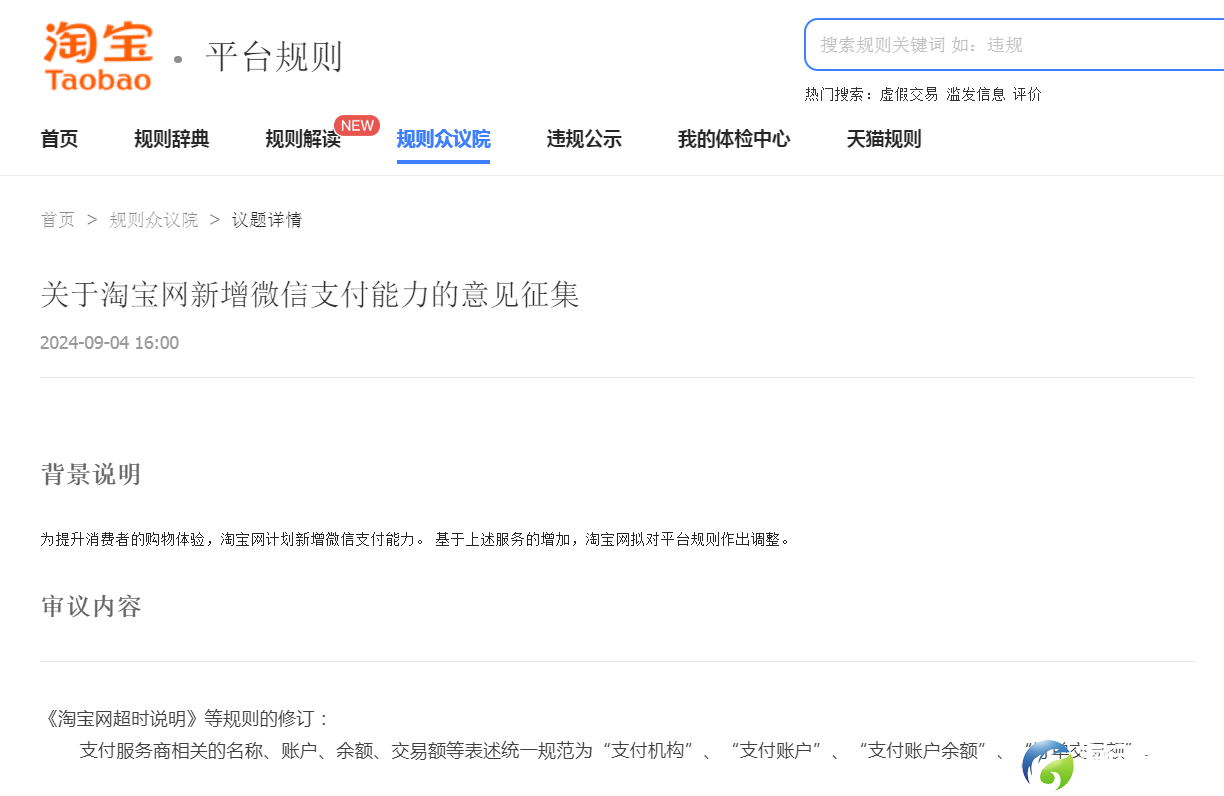The image size is (1224, 796).
Task: Open the 天猫规则 tab
Action: [x=884, y=139]
